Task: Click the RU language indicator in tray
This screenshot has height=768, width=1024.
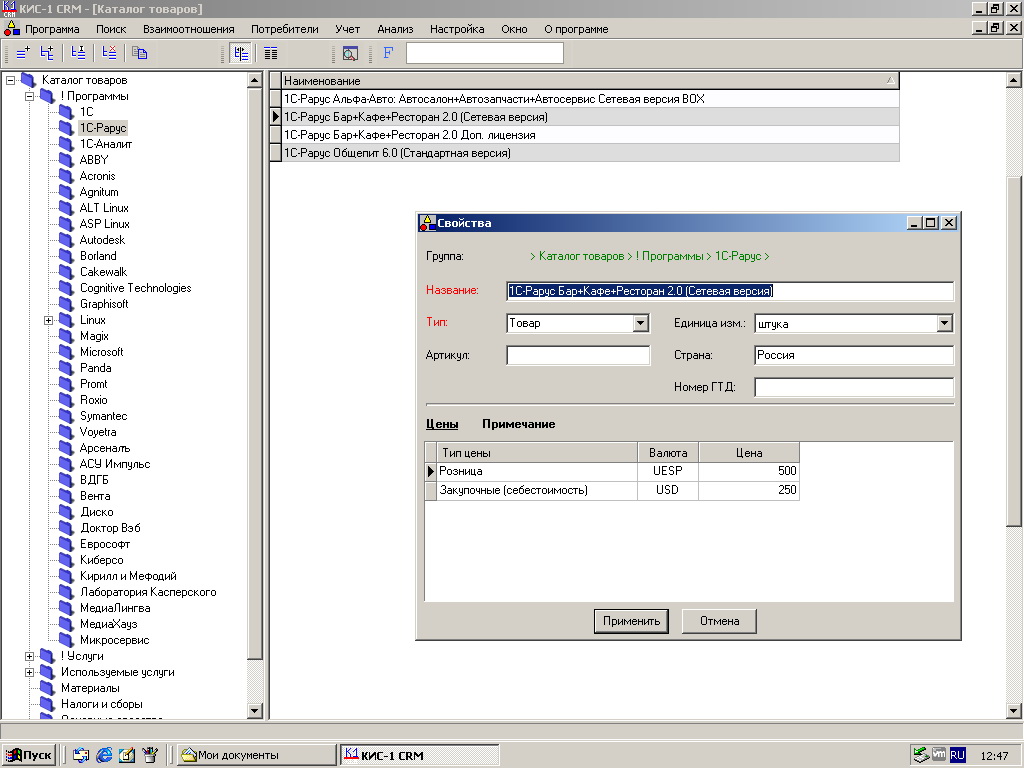Action: [x=957, y=755]
